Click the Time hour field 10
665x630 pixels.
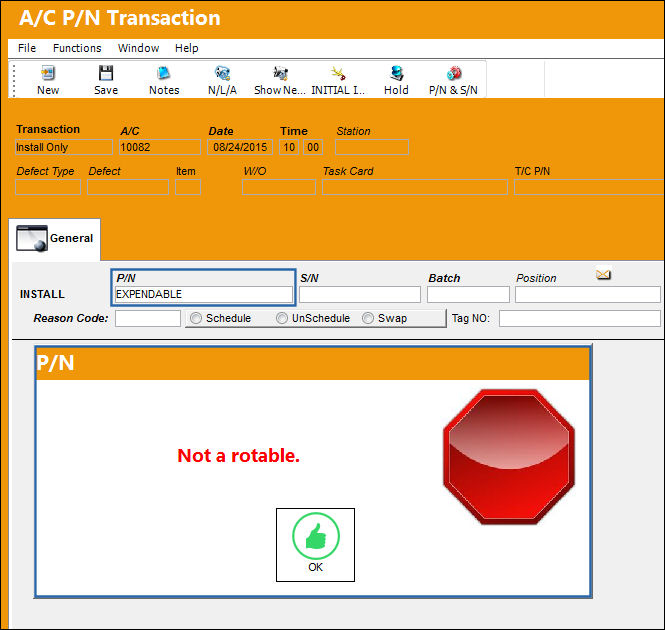click(289, 147)
